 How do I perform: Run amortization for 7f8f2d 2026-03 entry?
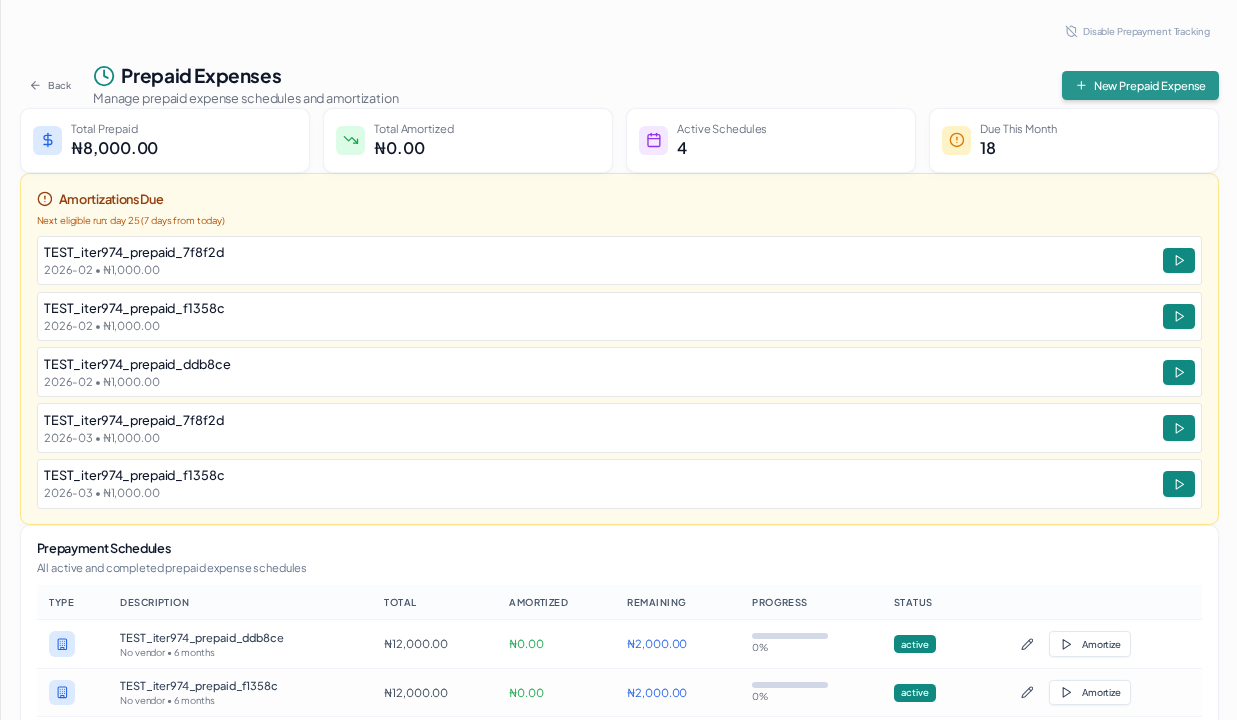(x=1179, y=428)
